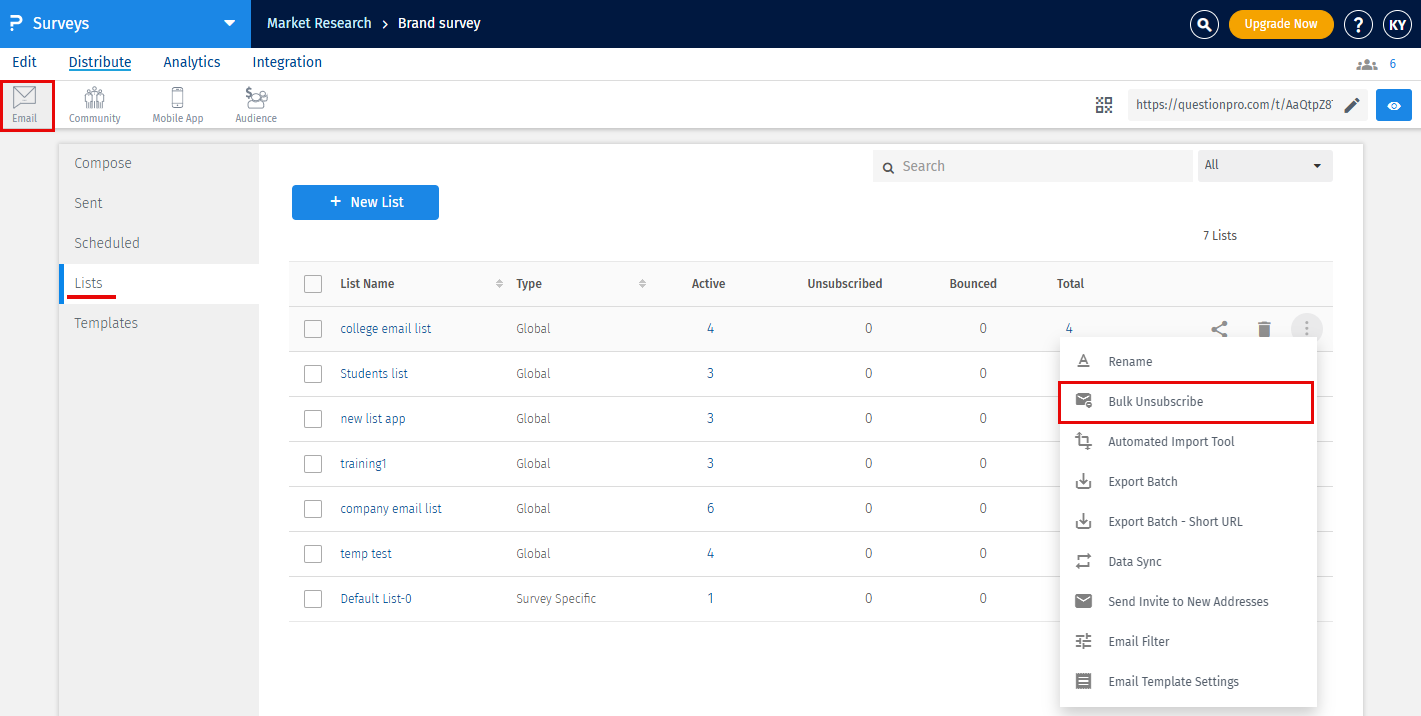The image size is (1421, 716).
Task: Click the New List button
Action: pyautogui.click(x=365, y=202)
